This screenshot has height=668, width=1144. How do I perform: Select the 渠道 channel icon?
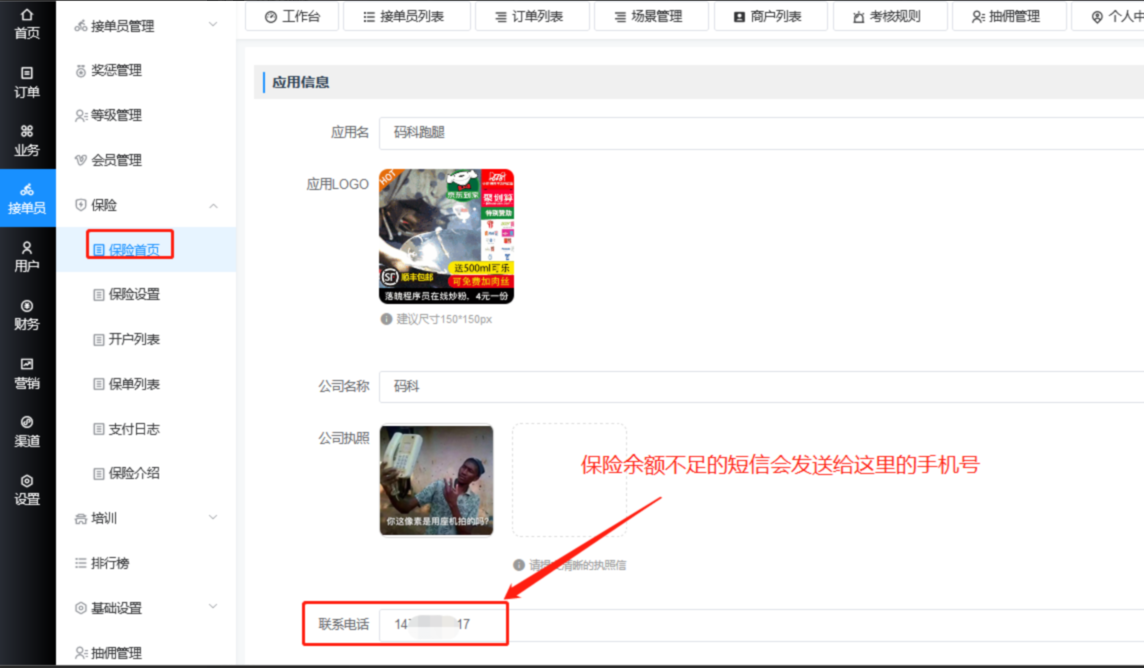(x=27, y=423)
